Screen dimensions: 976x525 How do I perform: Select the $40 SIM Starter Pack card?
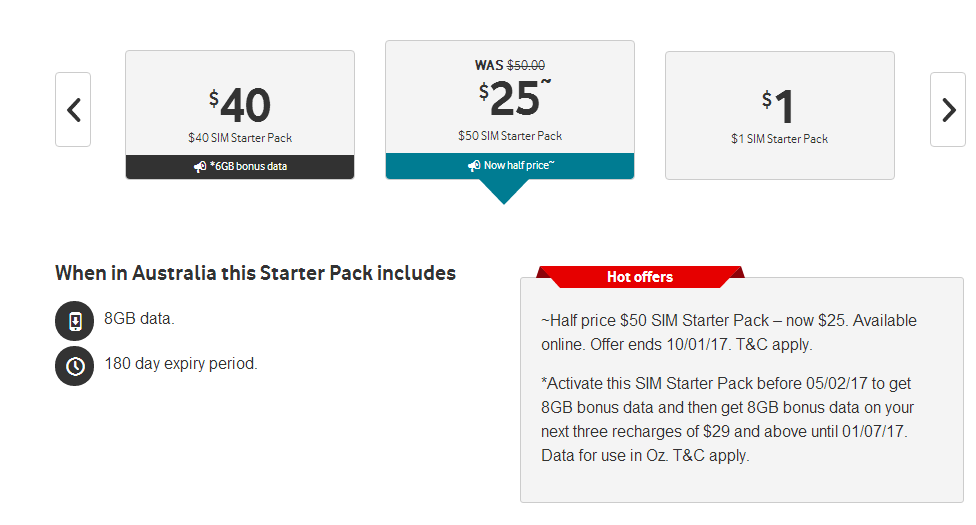(240, 115)
